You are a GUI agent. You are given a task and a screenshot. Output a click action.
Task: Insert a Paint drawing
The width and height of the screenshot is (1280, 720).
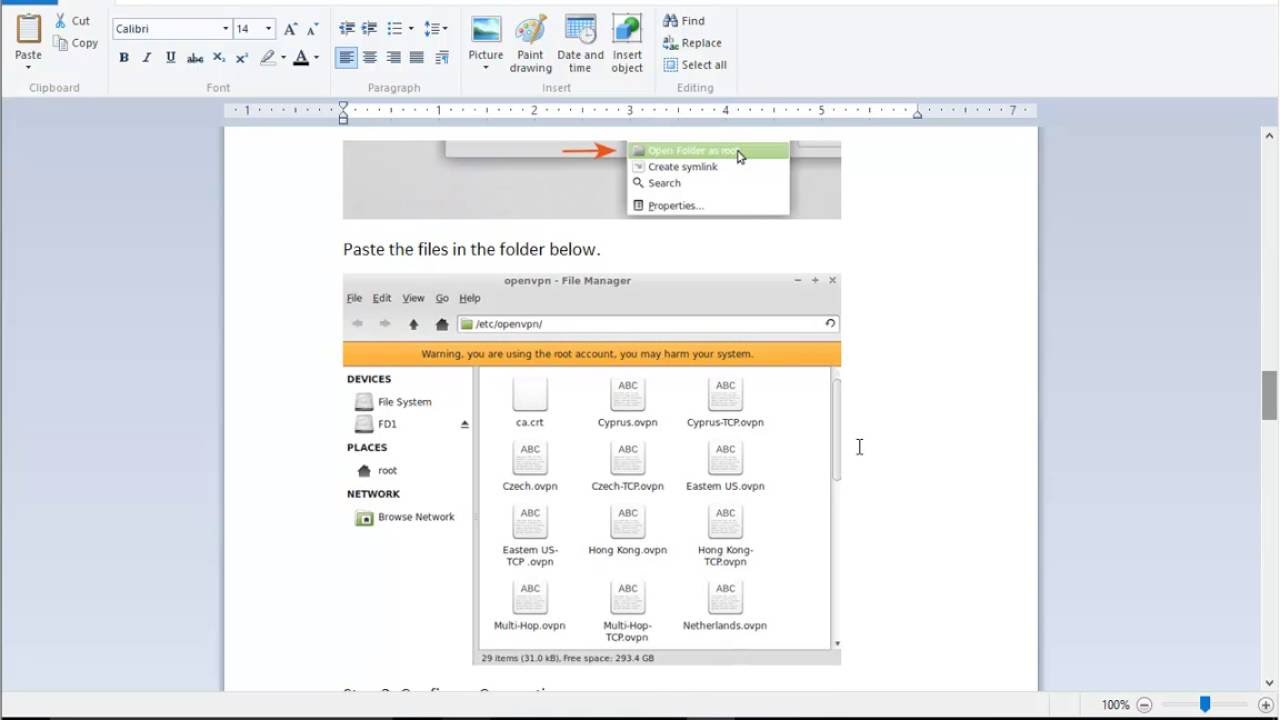530,44
